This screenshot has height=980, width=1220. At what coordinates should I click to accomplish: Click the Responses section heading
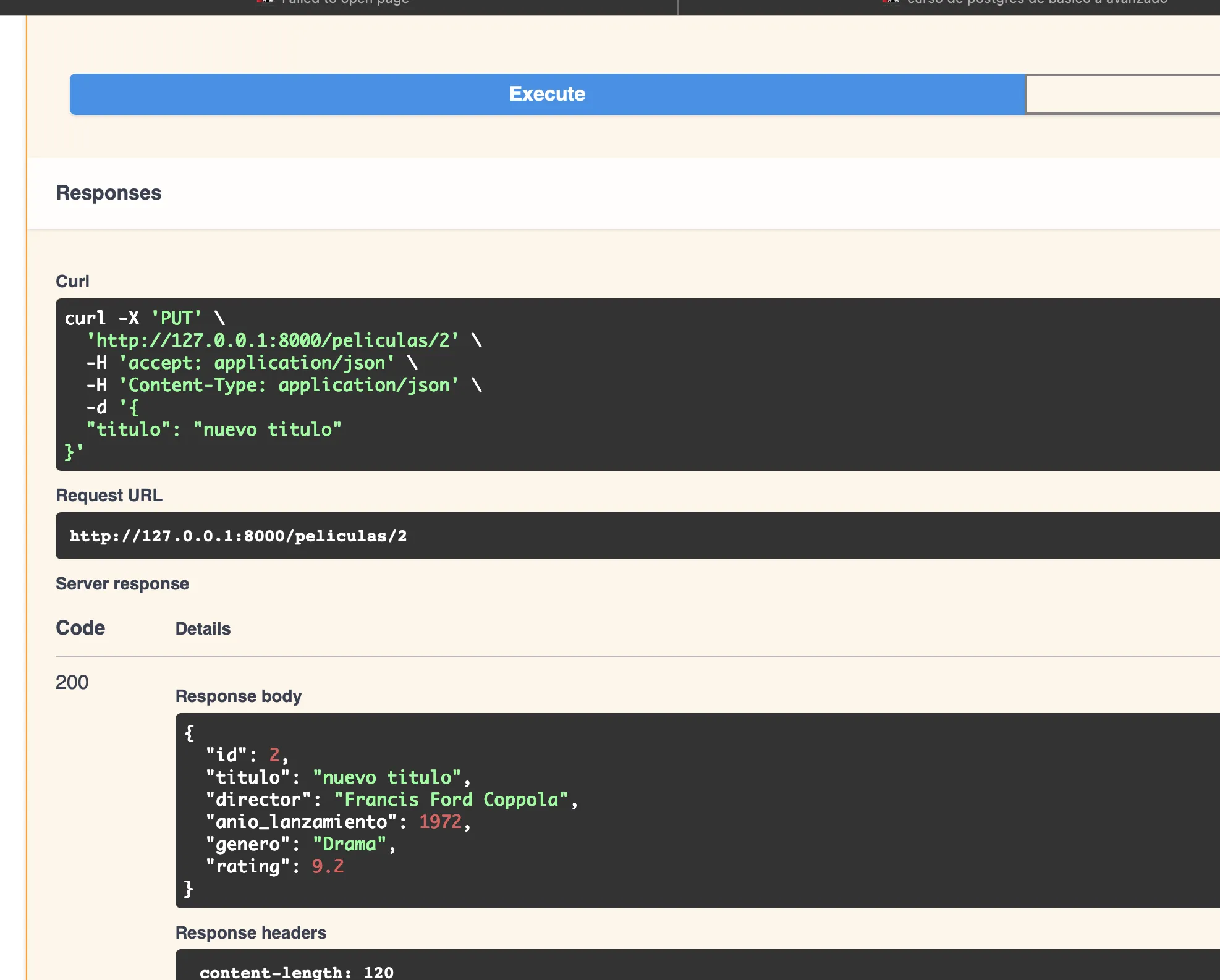click(x=109, y=193)
